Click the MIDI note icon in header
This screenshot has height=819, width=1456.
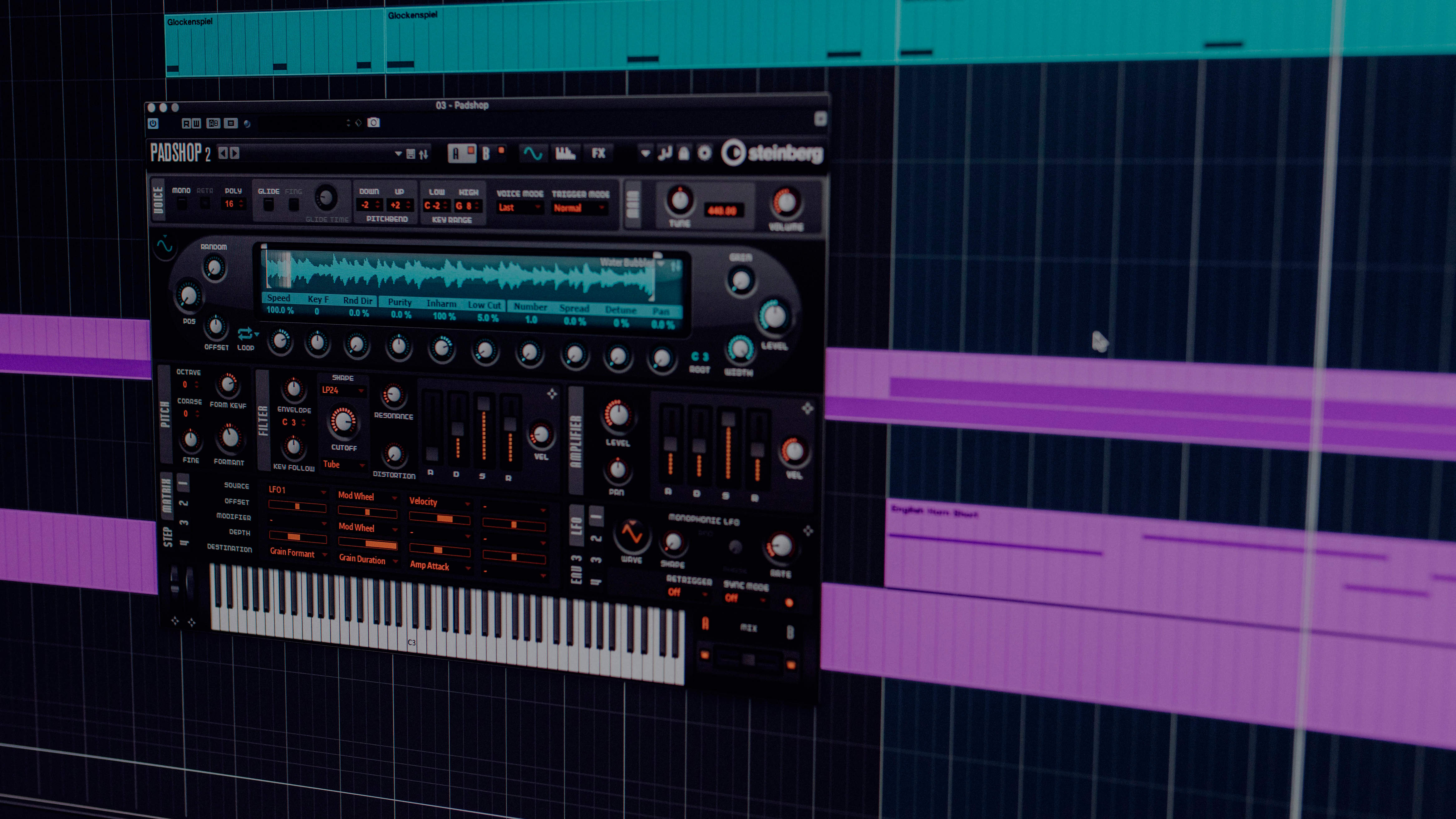coord(665,153)
